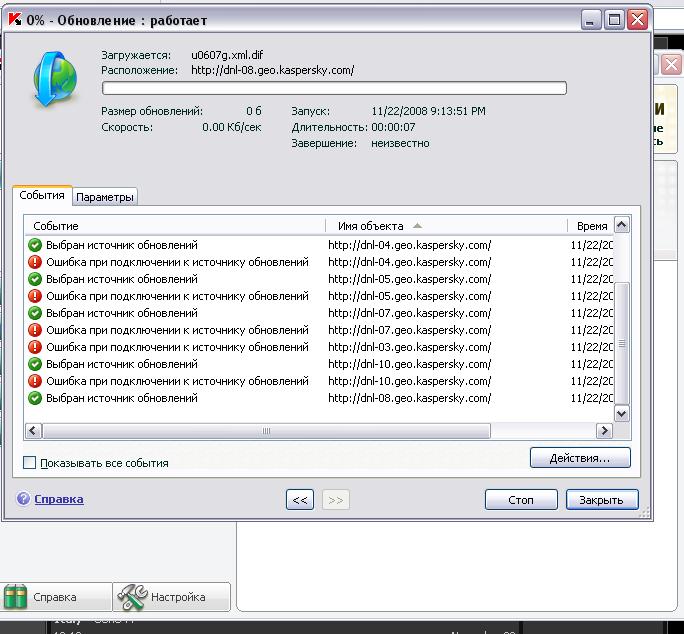Open the Справка help link
This screenshot has width=684, height=634.
coord(59,499)
